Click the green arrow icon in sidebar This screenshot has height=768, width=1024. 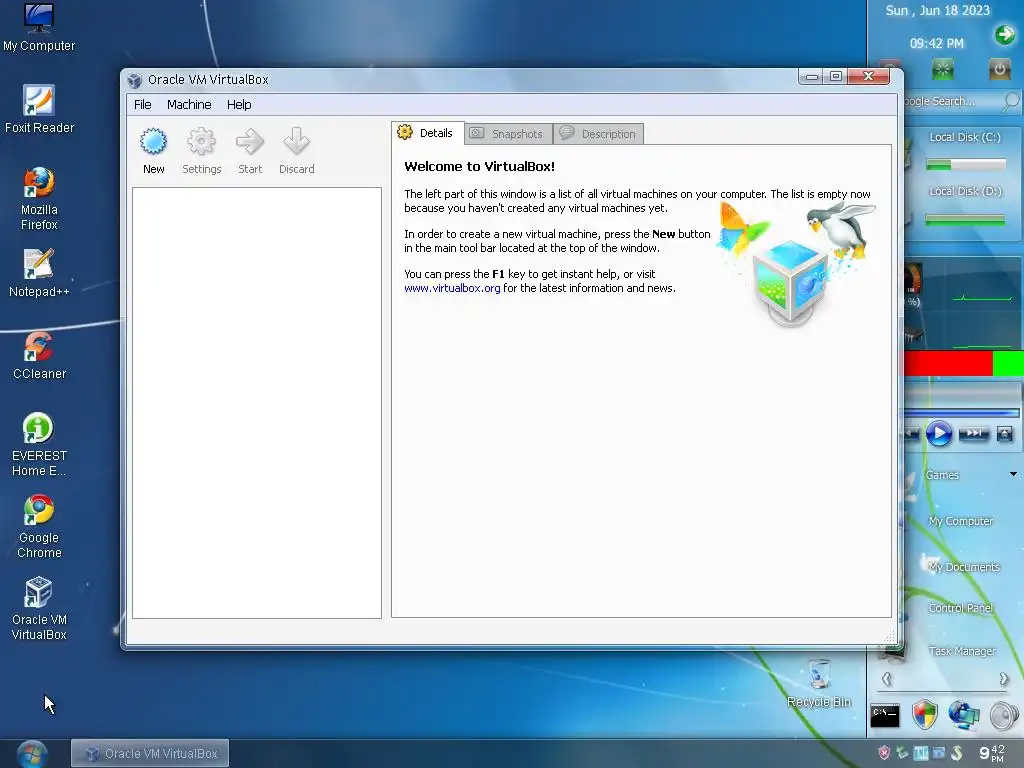click(1004, 34)
